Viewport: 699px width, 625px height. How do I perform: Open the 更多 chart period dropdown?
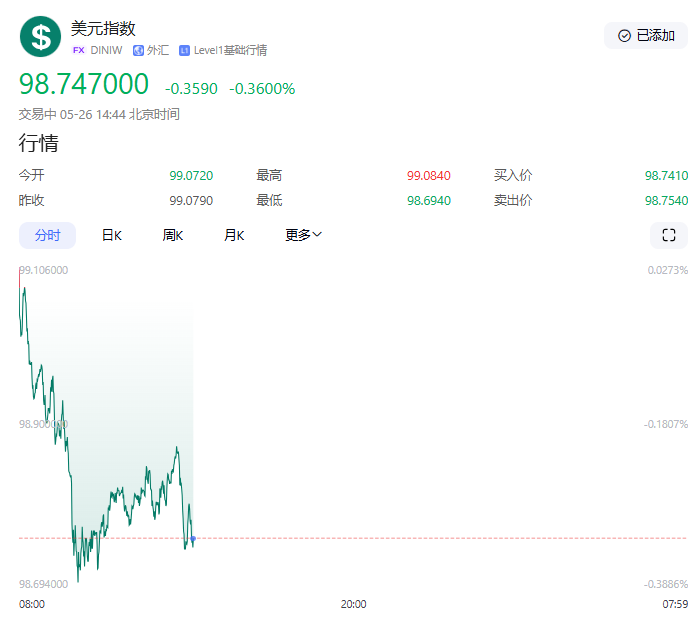pyautogui.click(x=303, y=235)
